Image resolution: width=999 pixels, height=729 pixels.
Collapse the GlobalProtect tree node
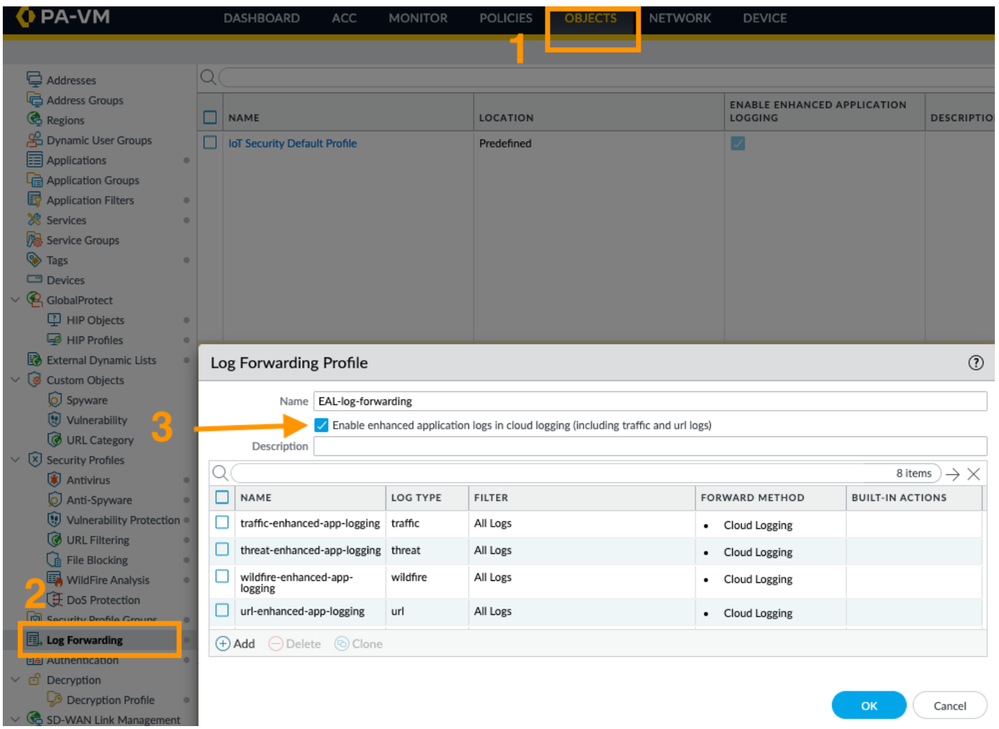tap(15, 300)
